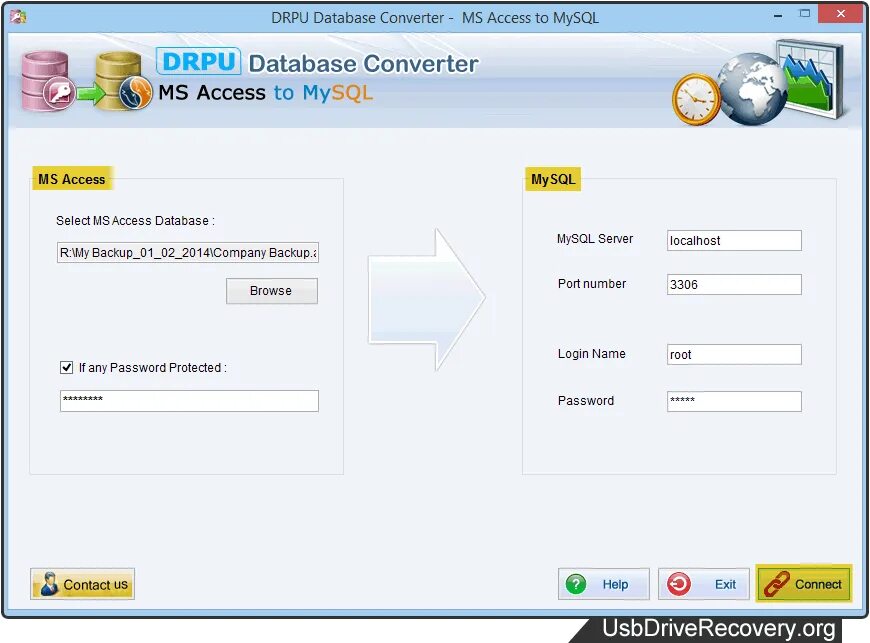The image size is (870, 643).
Task: Click the Exit button
Action: 703,584
